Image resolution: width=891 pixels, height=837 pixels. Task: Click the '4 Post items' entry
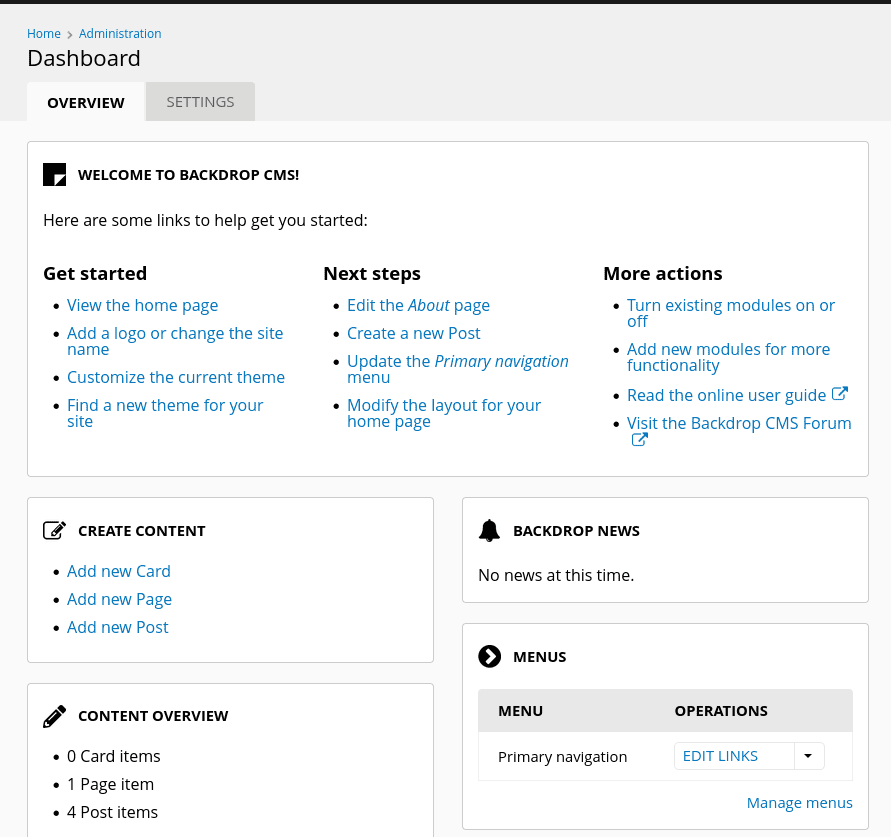tap(113, 813)
